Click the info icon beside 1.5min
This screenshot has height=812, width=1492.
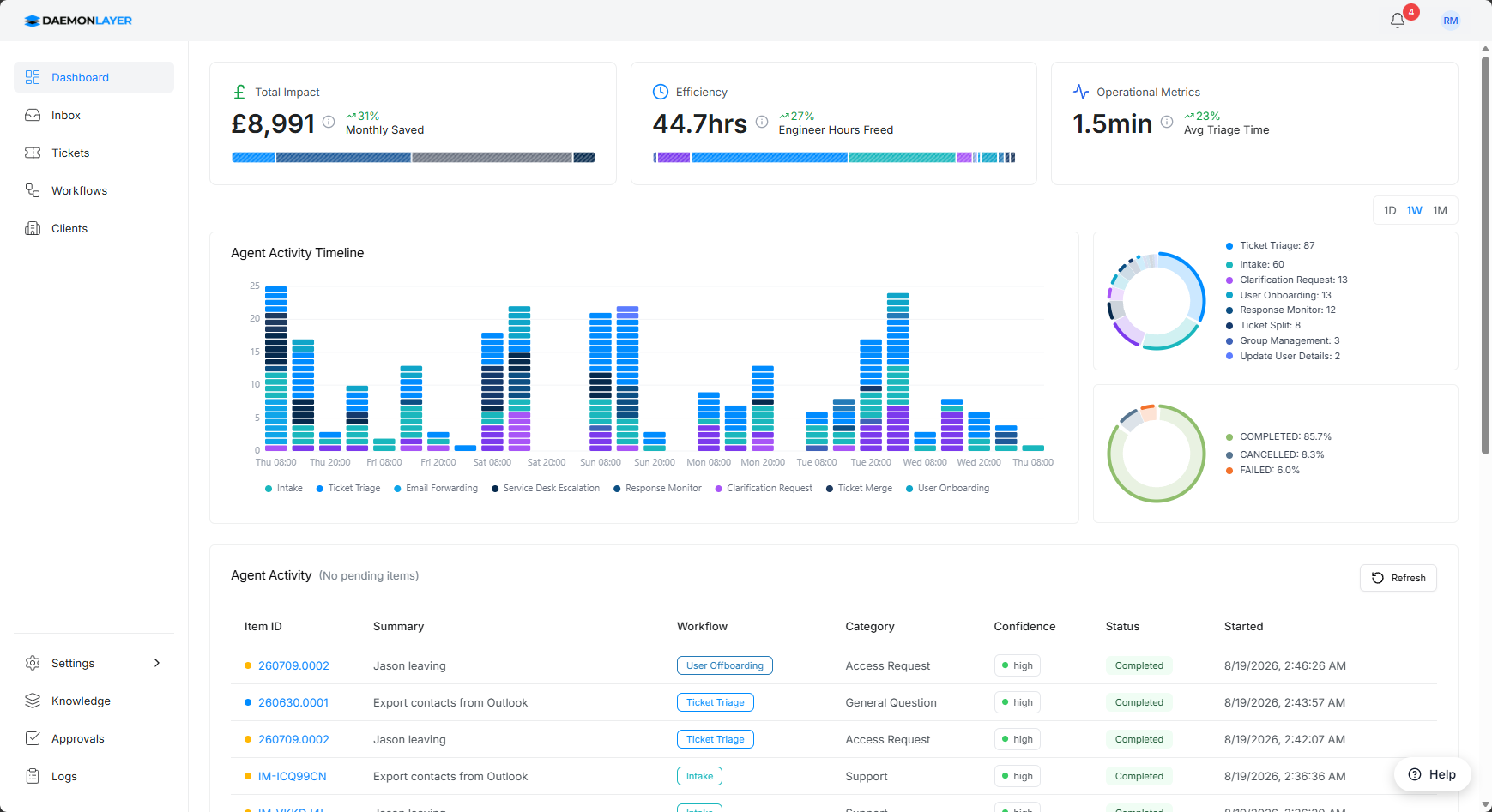(1167, 122)
